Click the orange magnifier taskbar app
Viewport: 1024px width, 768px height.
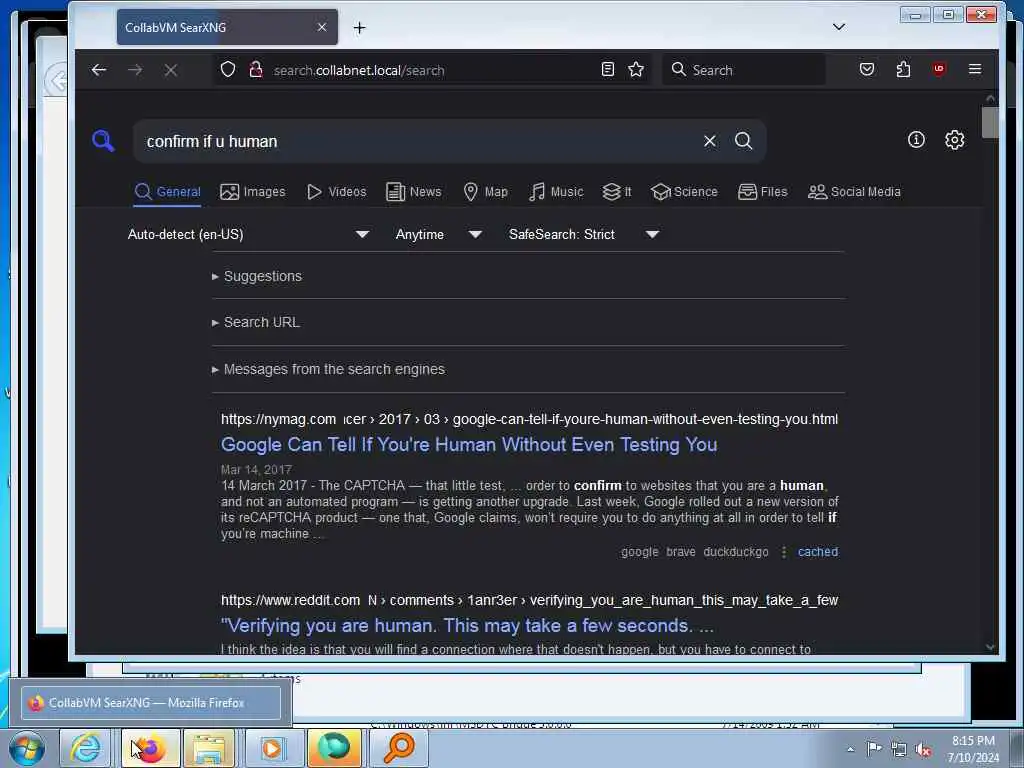(398, 748)
